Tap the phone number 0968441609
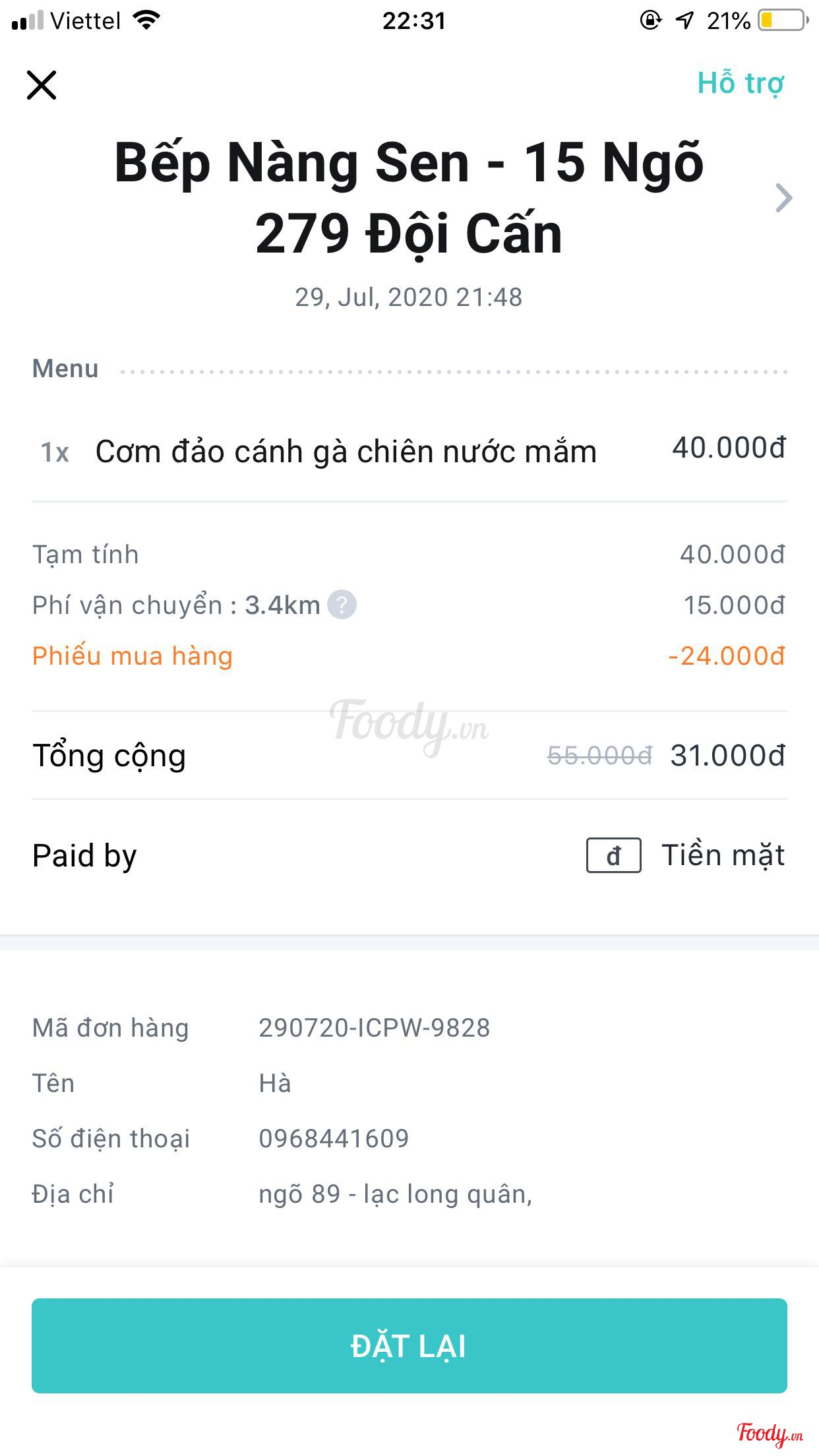819x1456 pixels. coord(334,1139)
